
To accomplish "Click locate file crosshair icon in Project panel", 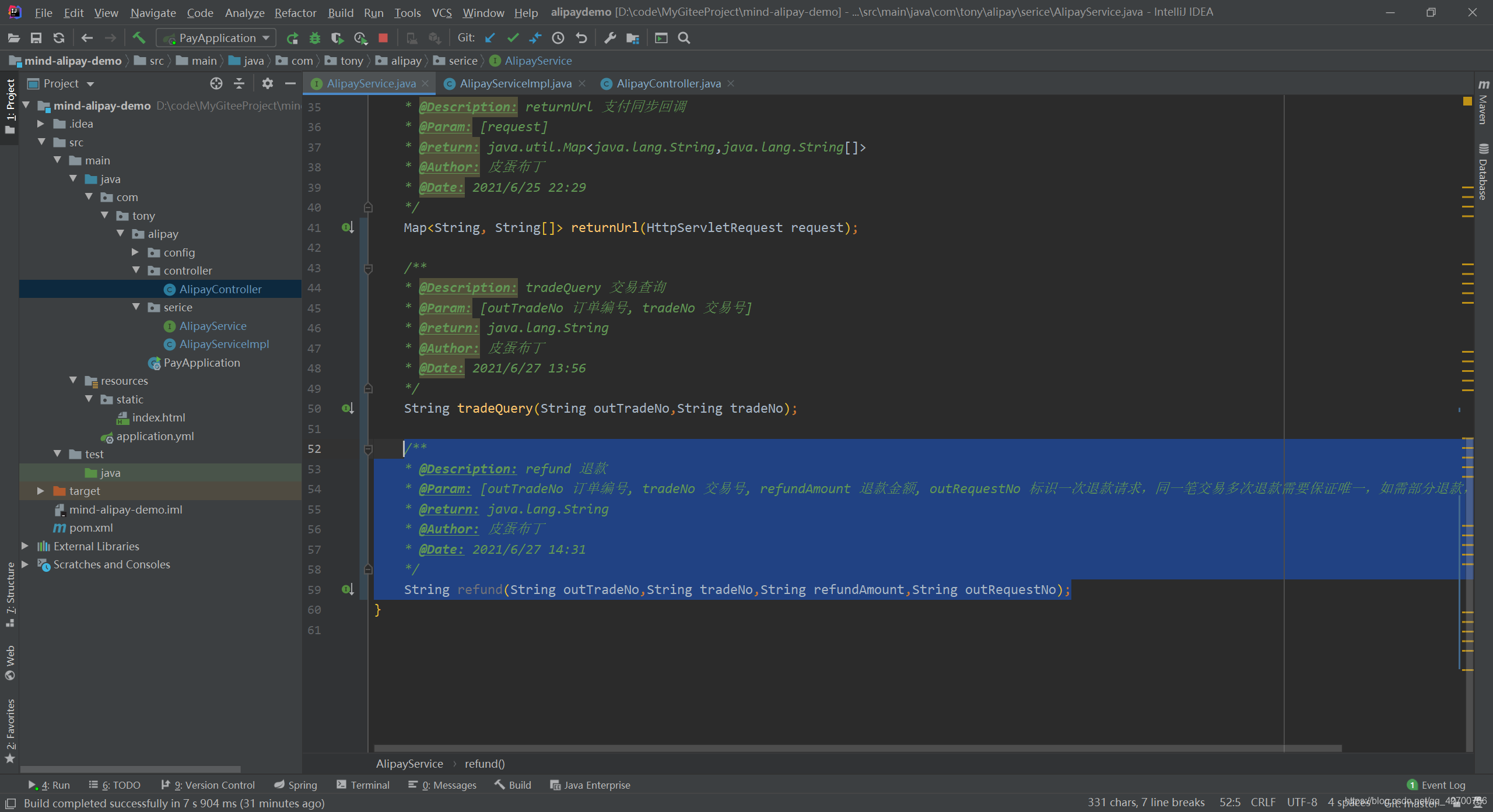I will click(x=216, y=83).
